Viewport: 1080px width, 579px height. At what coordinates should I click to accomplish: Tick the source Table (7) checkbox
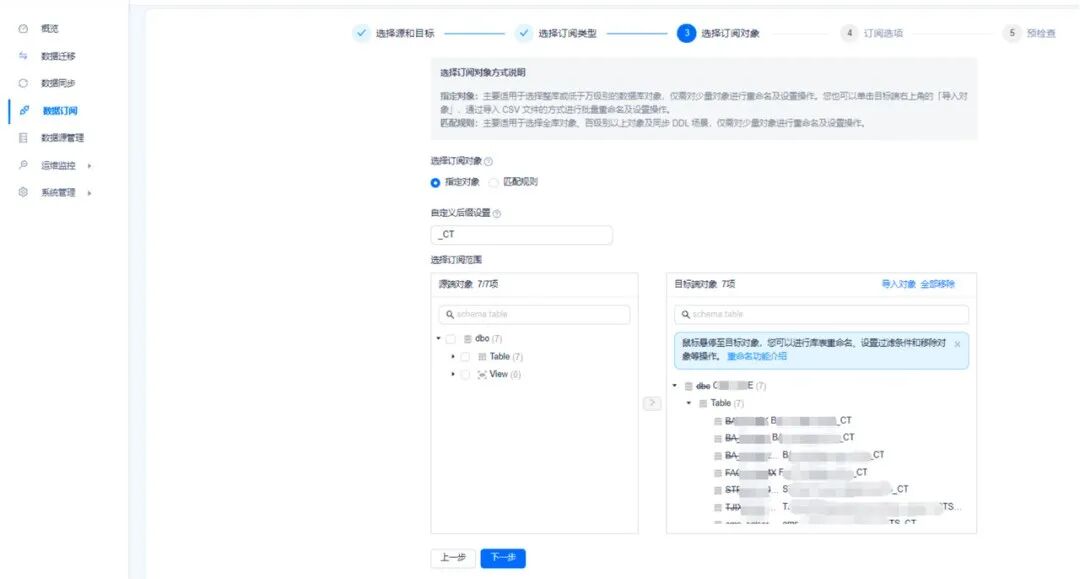click(x=466, y=357)
